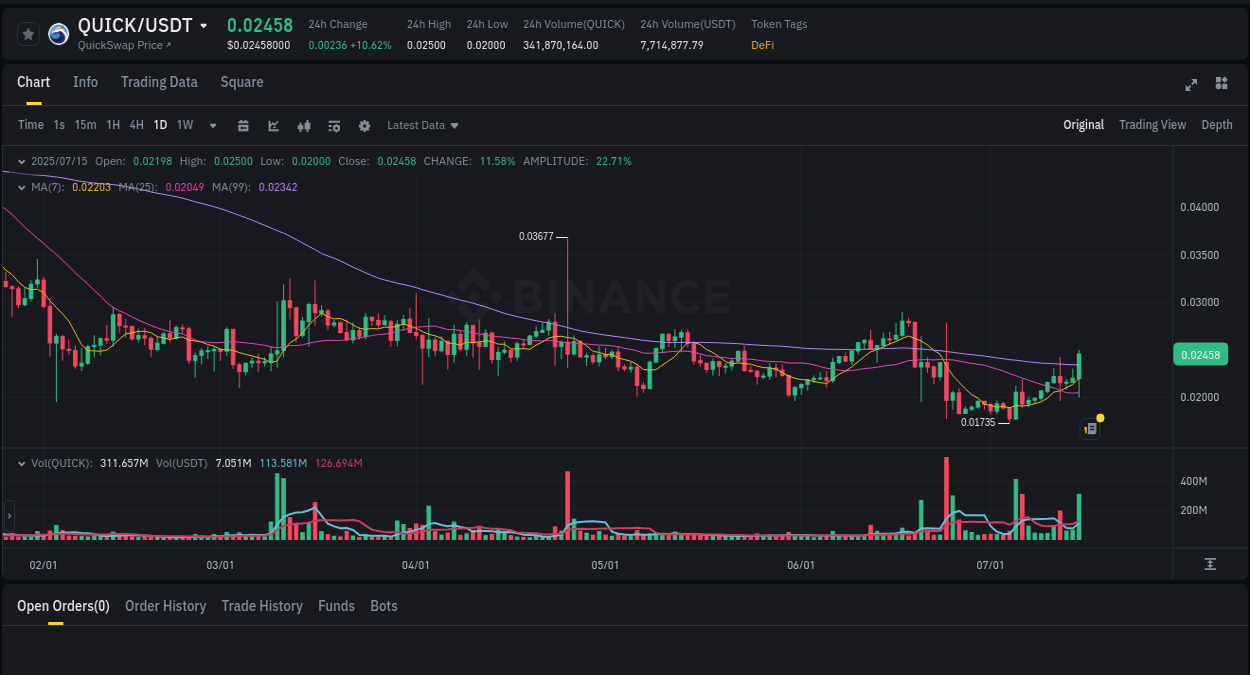
Task: Click the DeFi token tag
Action: click(x=761, y=45)
